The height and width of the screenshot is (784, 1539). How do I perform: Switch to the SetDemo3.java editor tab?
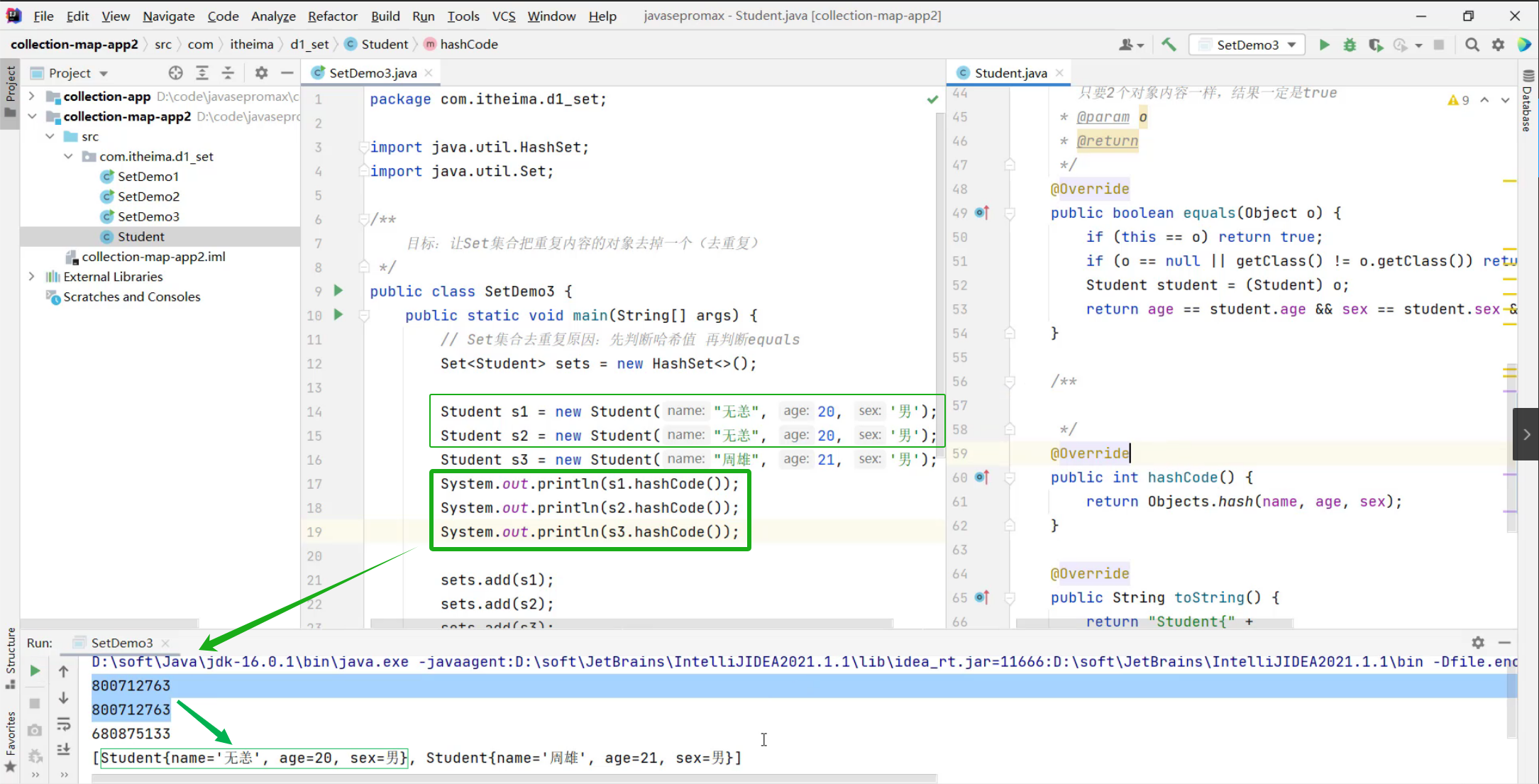pyautogui.click(x=373, y=72)
